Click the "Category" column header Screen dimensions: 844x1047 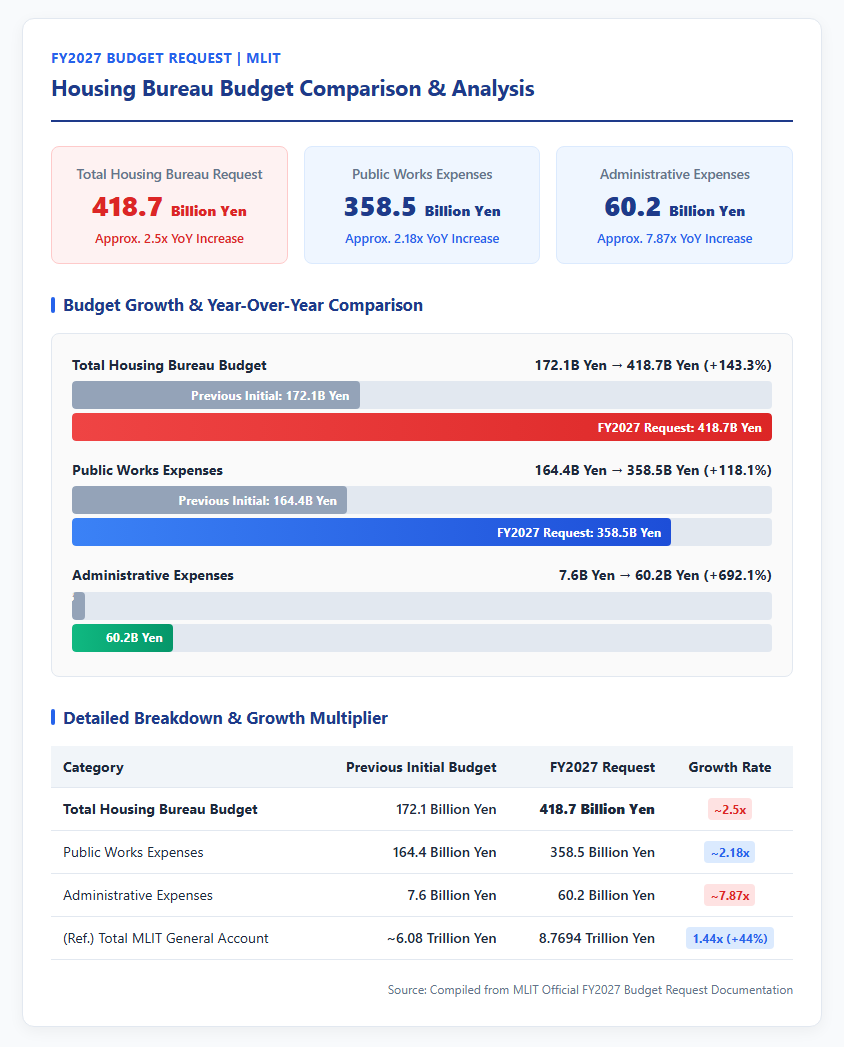(x=93, y=767)
